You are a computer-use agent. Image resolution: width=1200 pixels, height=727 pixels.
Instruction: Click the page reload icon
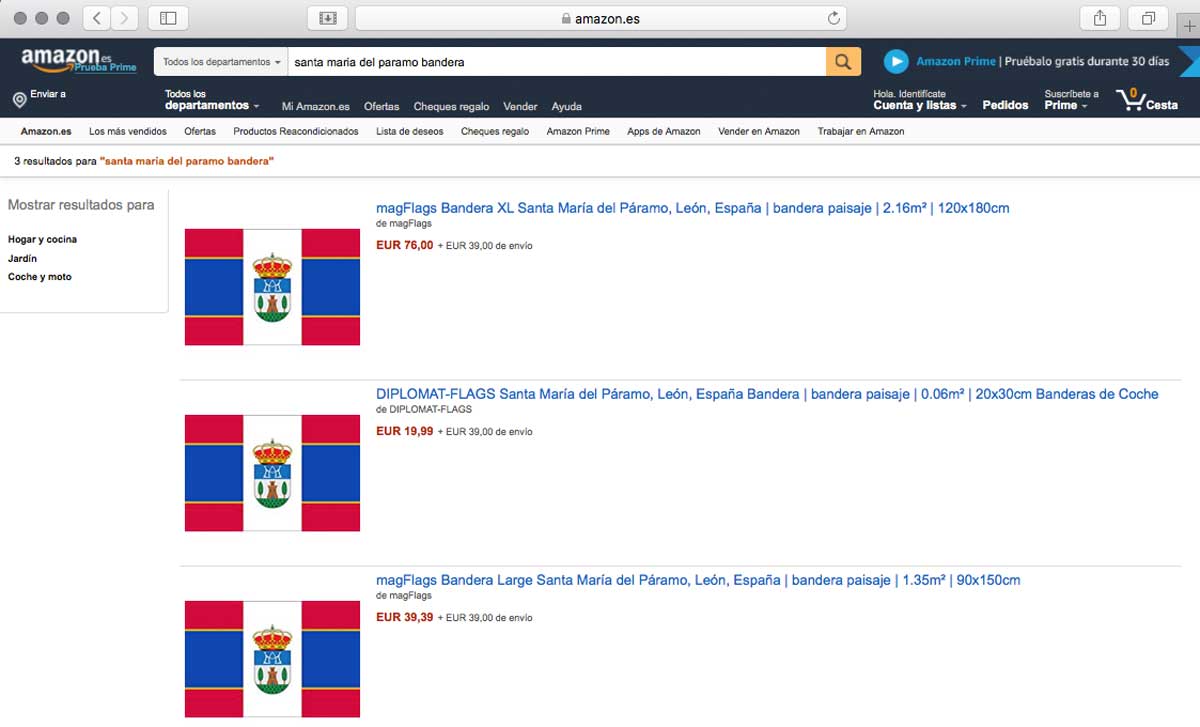(834, 18)
